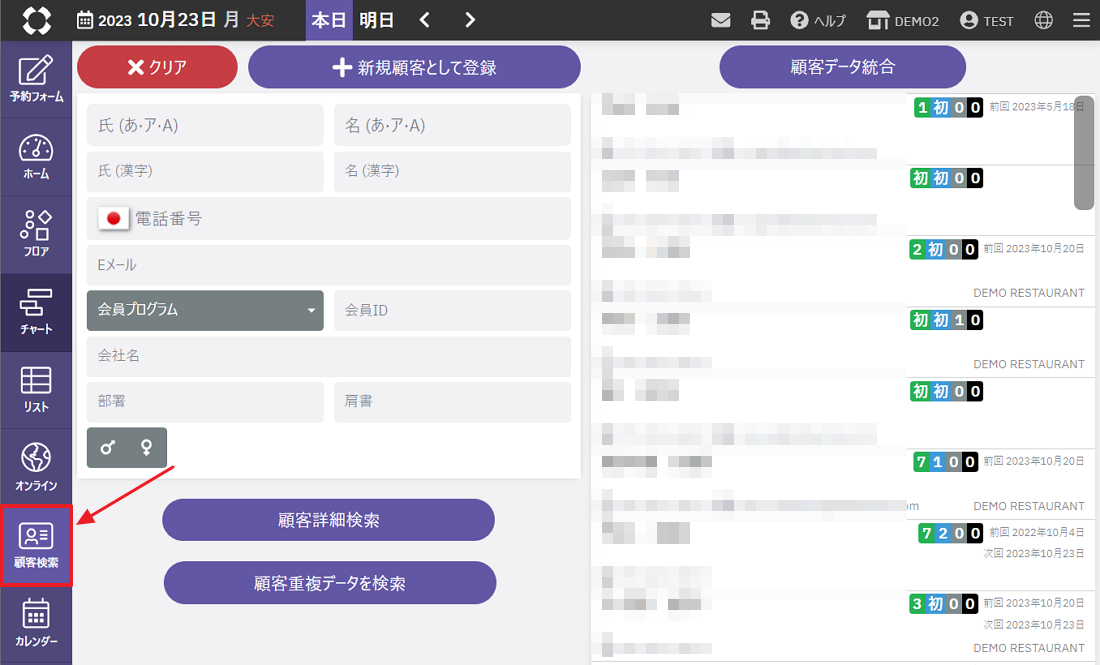Switch to チャート chart view
The width and height of the screenshot is (1100, 665).
coord(36,311)
